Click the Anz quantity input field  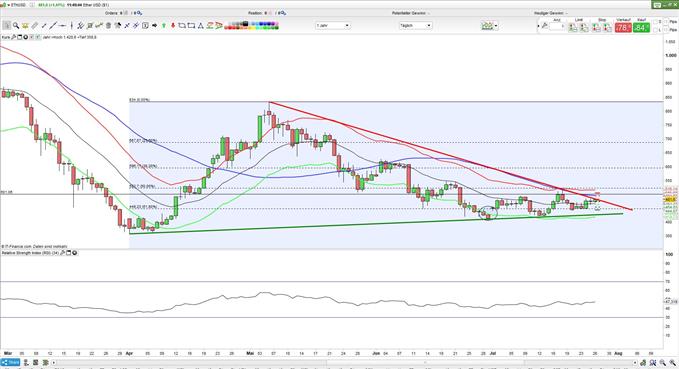pos(557,26)
